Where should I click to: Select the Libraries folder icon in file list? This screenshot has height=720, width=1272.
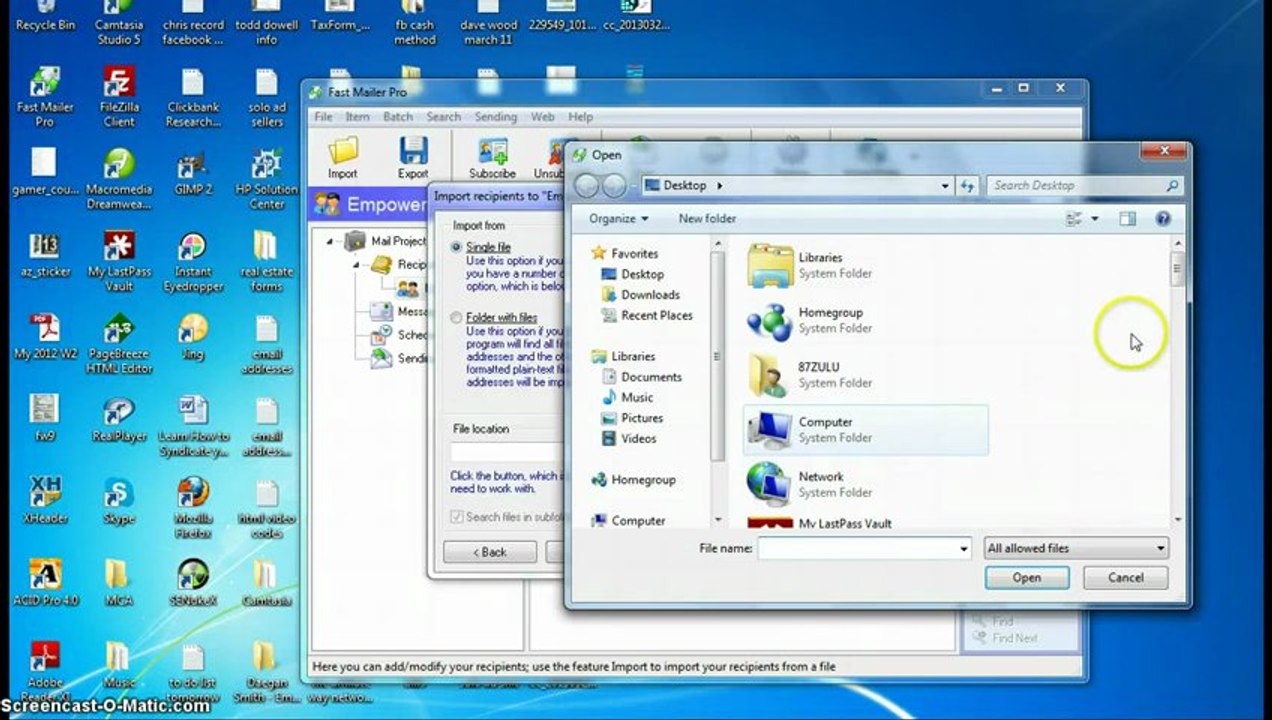tap(770, 265)
